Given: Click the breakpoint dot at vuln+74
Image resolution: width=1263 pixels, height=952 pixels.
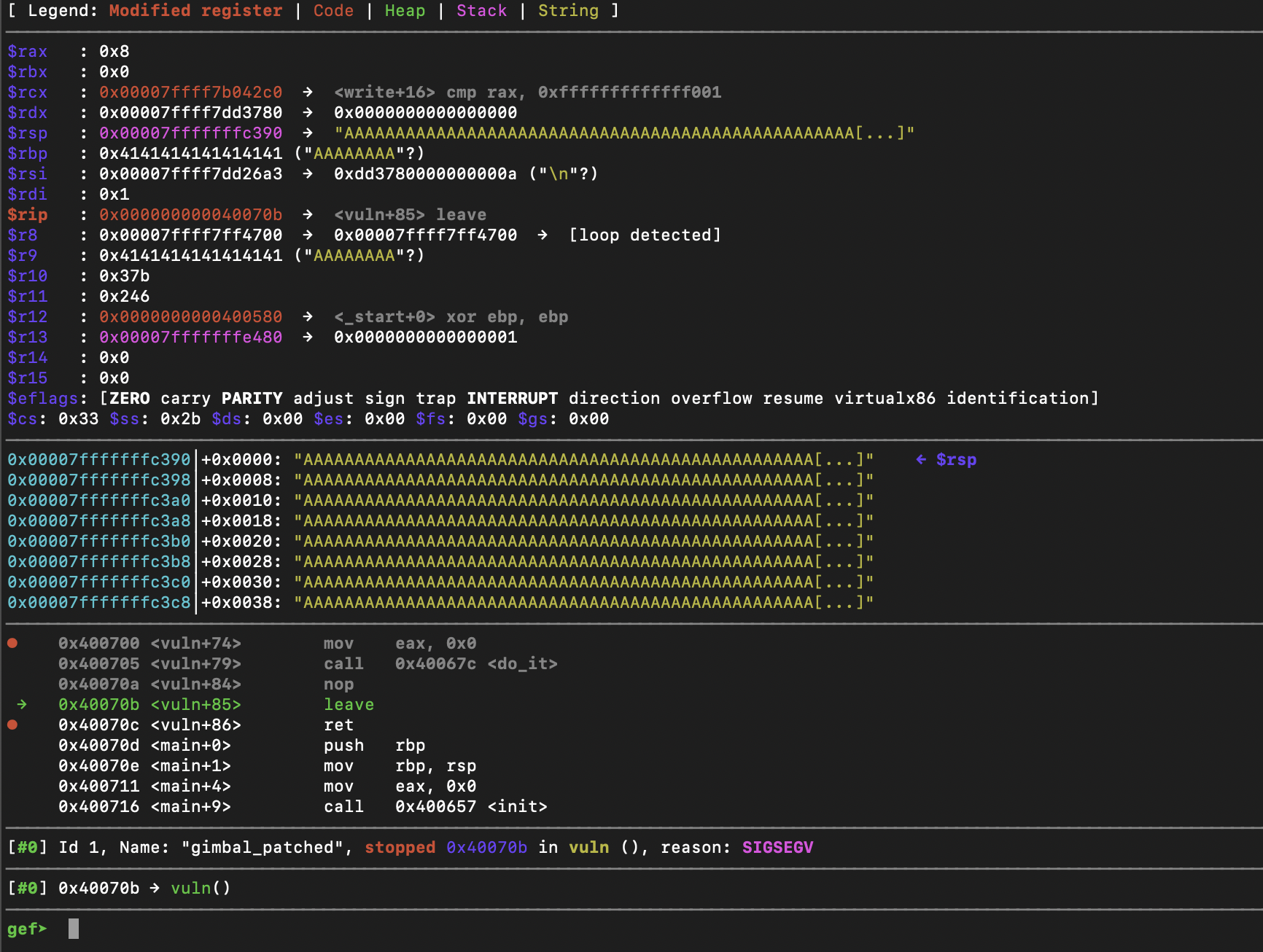Looking at the screenshot, I should pos(12,643).
